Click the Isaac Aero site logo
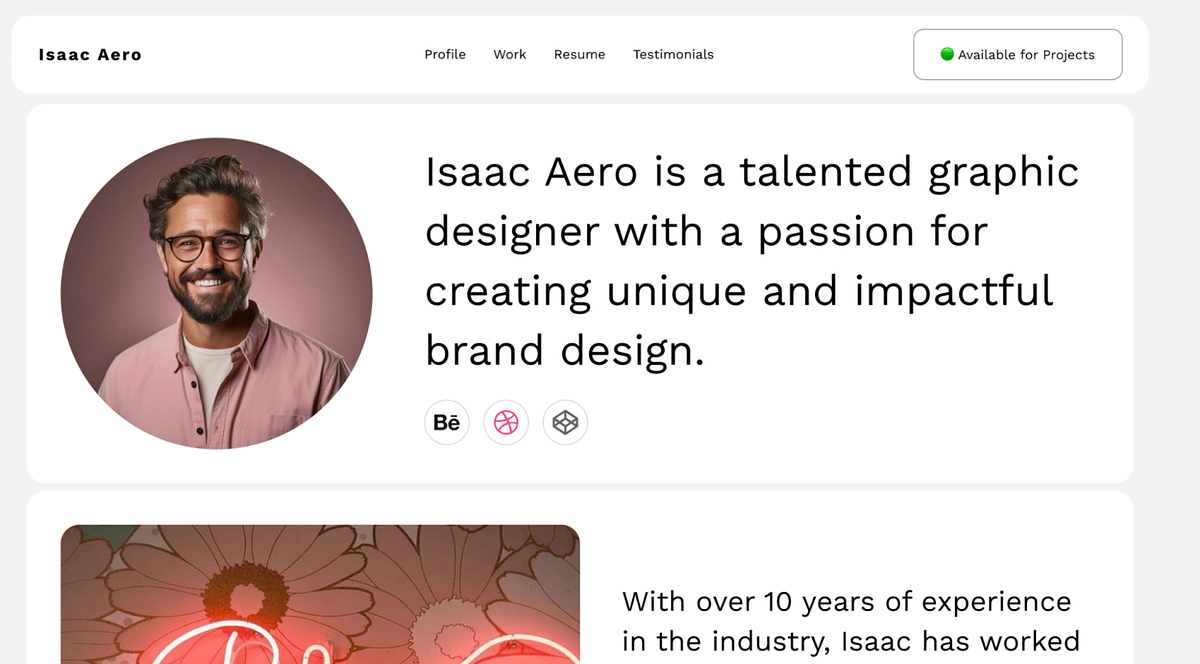Viewport: 1200px width, 664px height. (90, 55)
